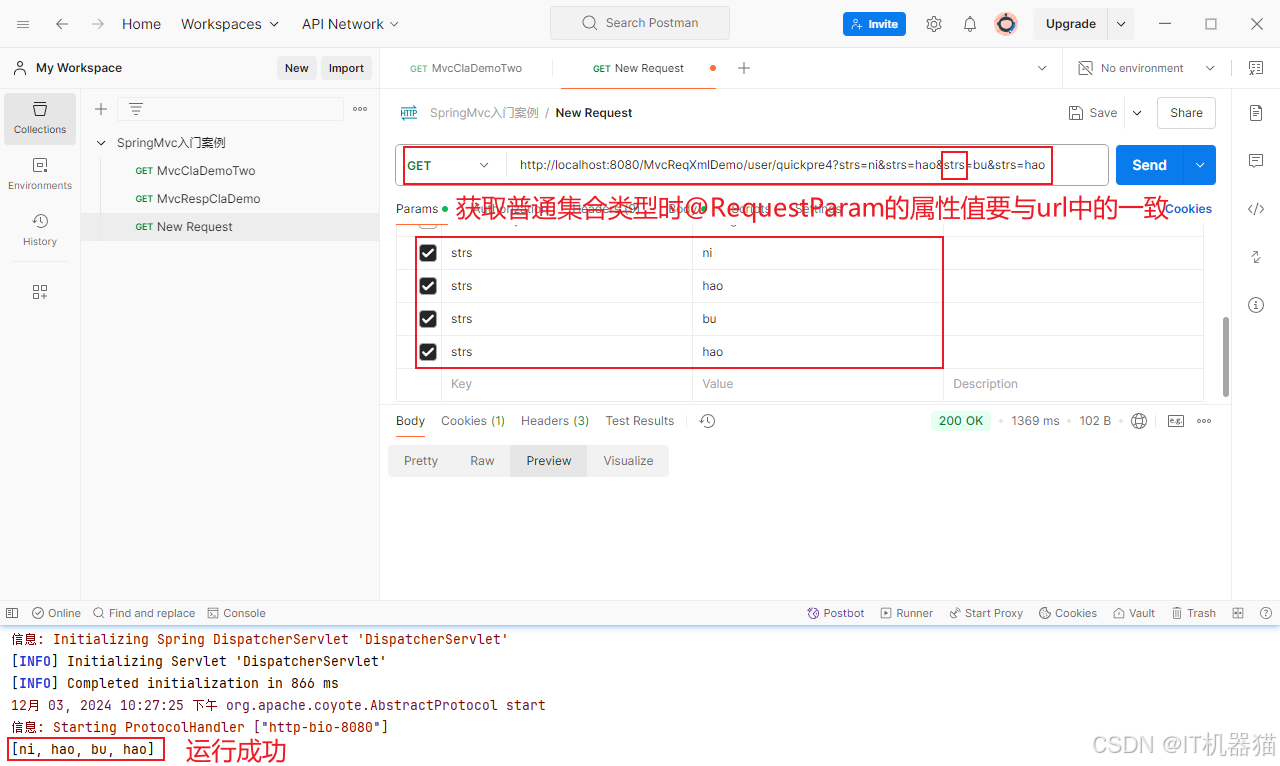This screenshot has height=766, width=1280.
Task: Collapse the SpringMvc入门案例 collection
Action: tap(101, 143)
